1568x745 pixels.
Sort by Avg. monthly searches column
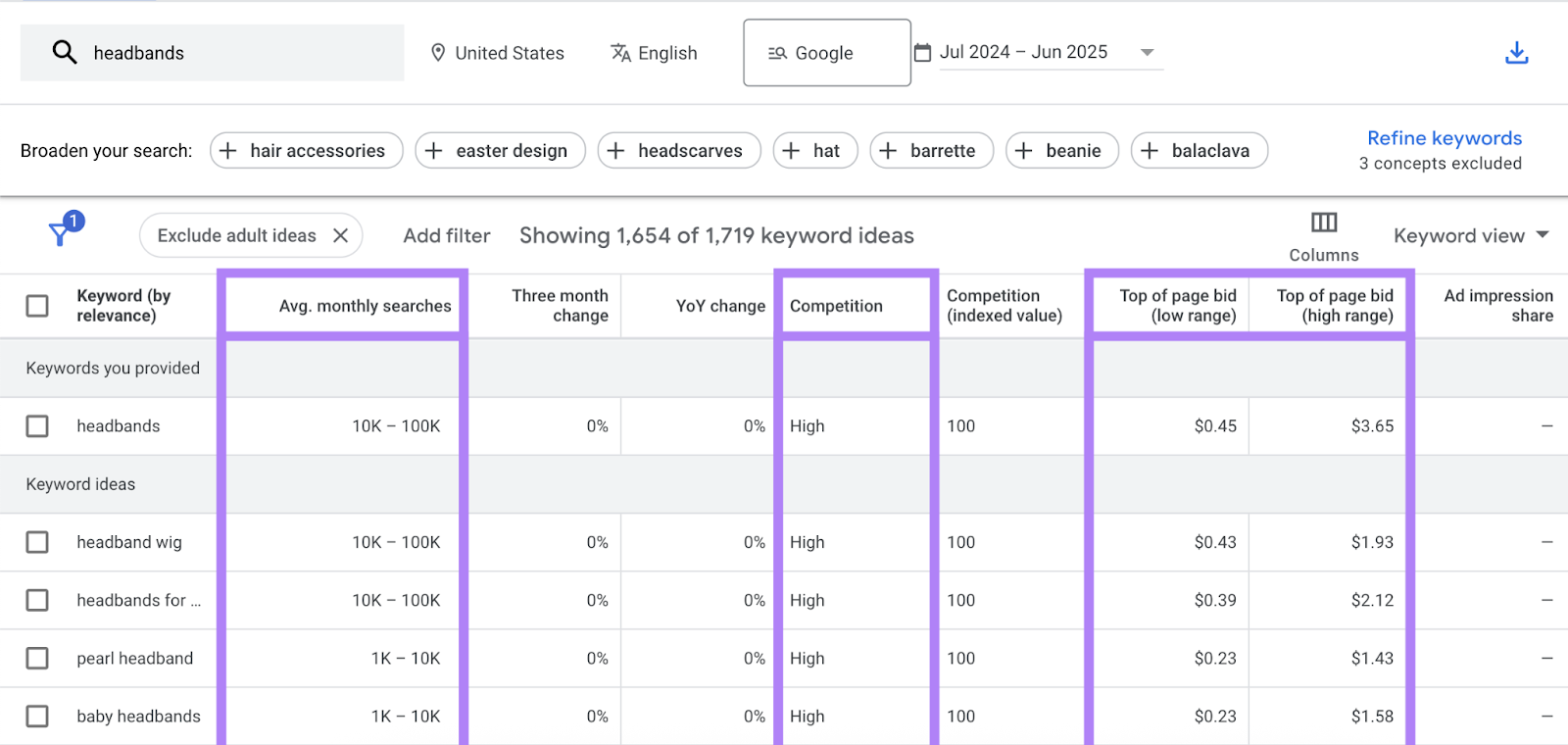pyautogui.click(x=365, y=306)
